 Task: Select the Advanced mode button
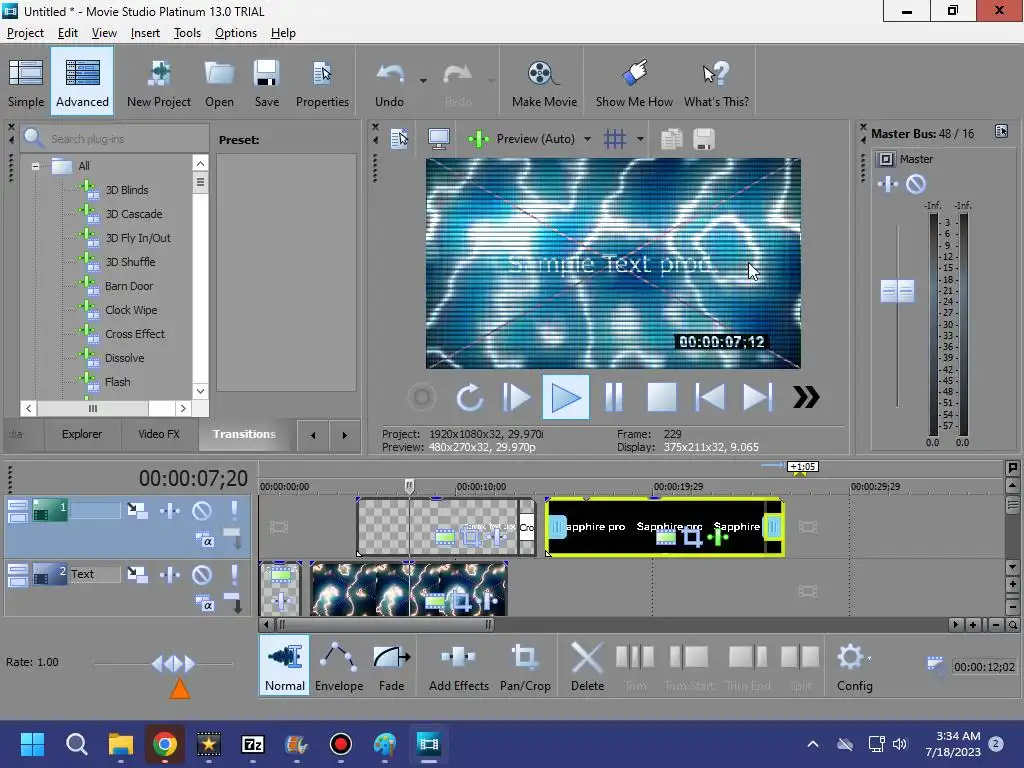pyautogui.click(x=82, y=82)
